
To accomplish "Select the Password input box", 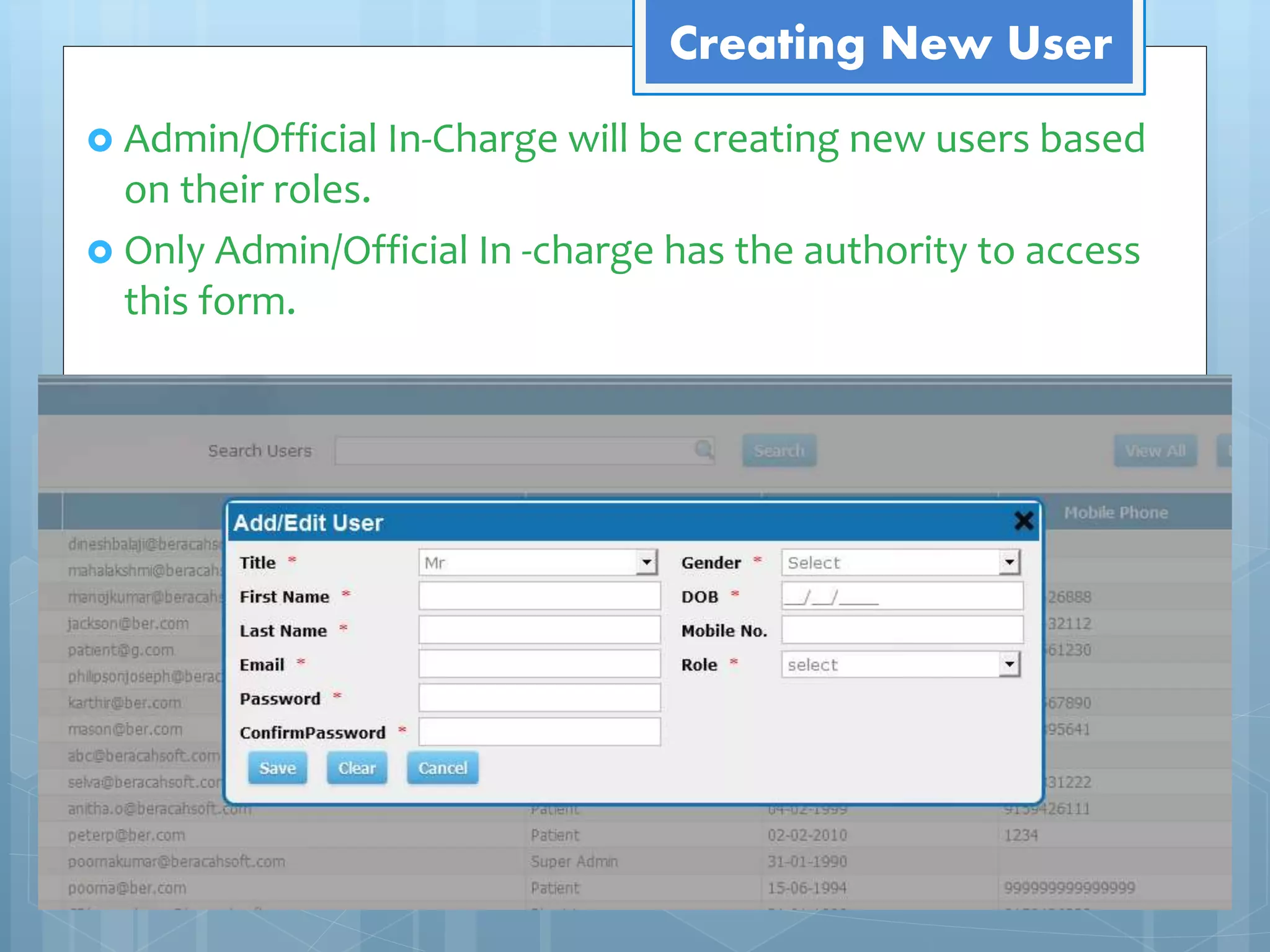I will (539, 699).
